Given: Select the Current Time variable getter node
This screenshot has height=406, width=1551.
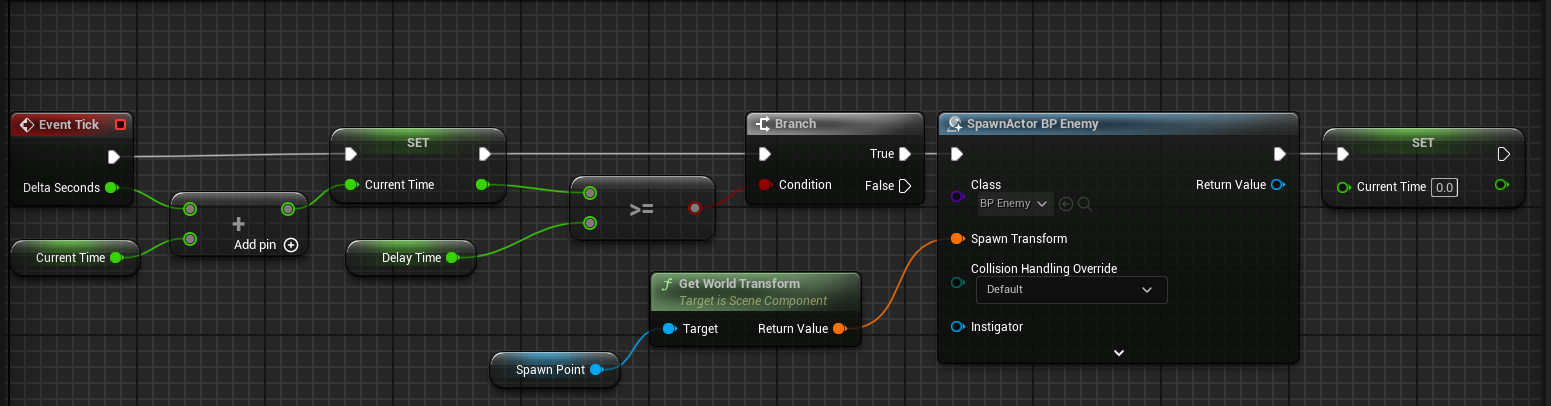Looking at the screenshot, I should pos(74,257).
